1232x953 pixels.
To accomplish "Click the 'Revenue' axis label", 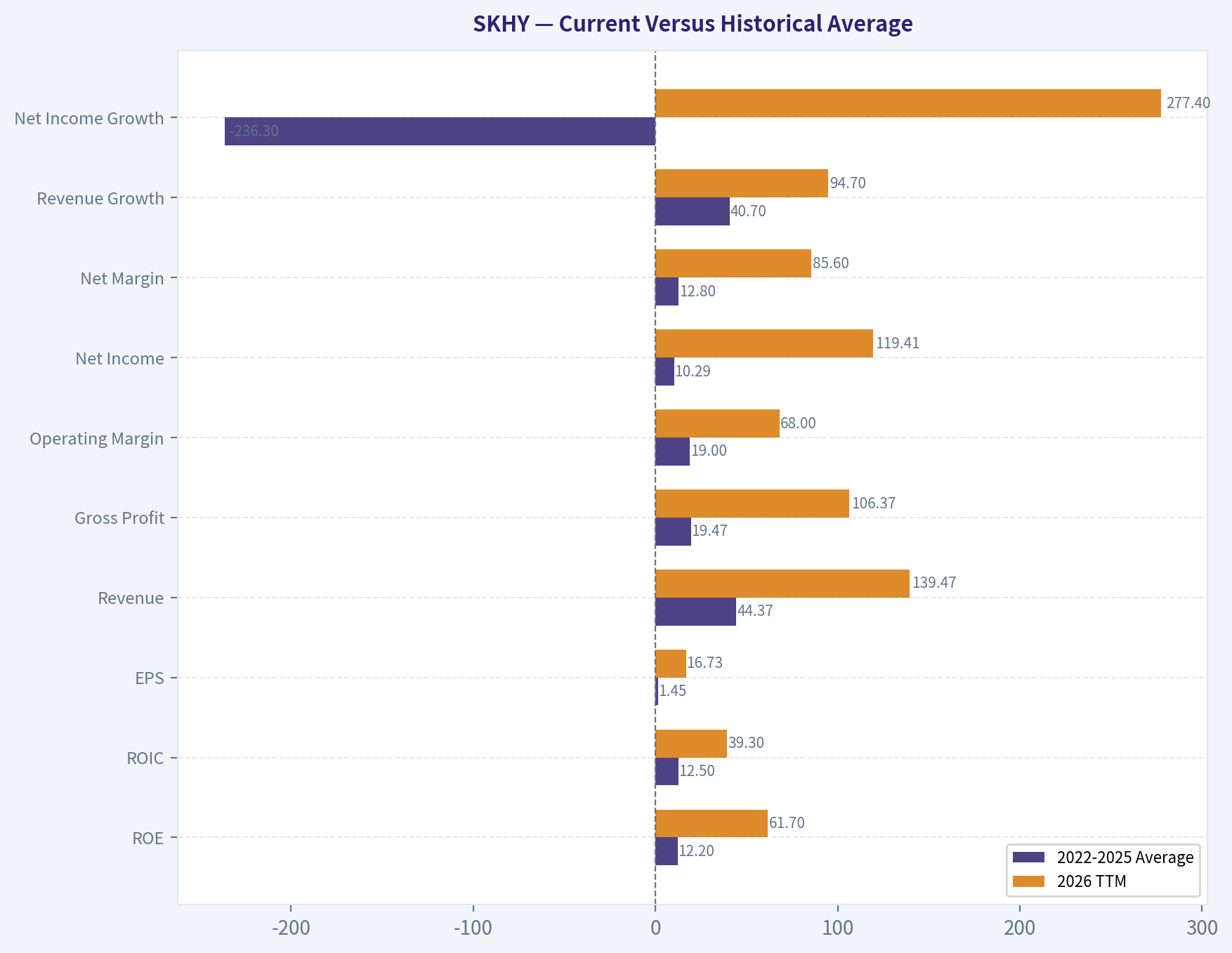I will coord(131,598).
